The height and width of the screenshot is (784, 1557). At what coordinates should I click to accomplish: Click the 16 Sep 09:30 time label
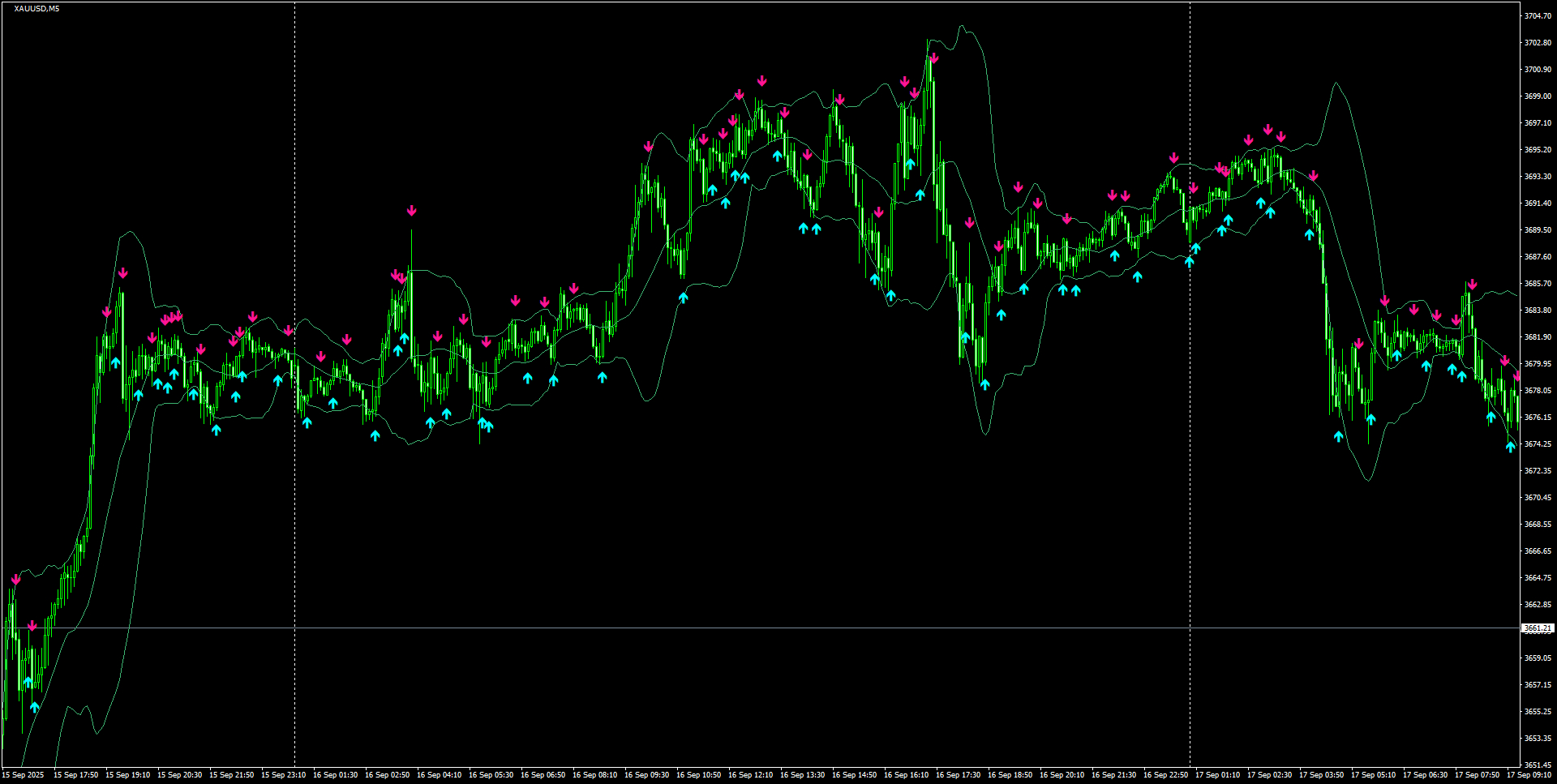646,775
